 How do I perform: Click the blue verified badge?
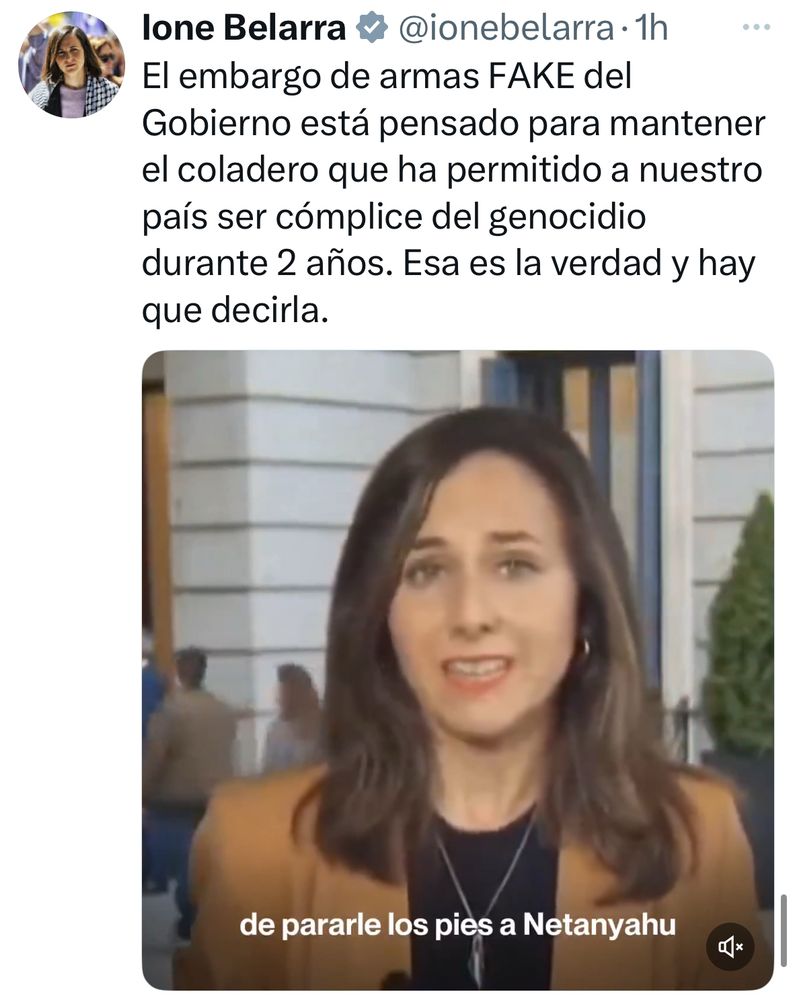[371, 28]
